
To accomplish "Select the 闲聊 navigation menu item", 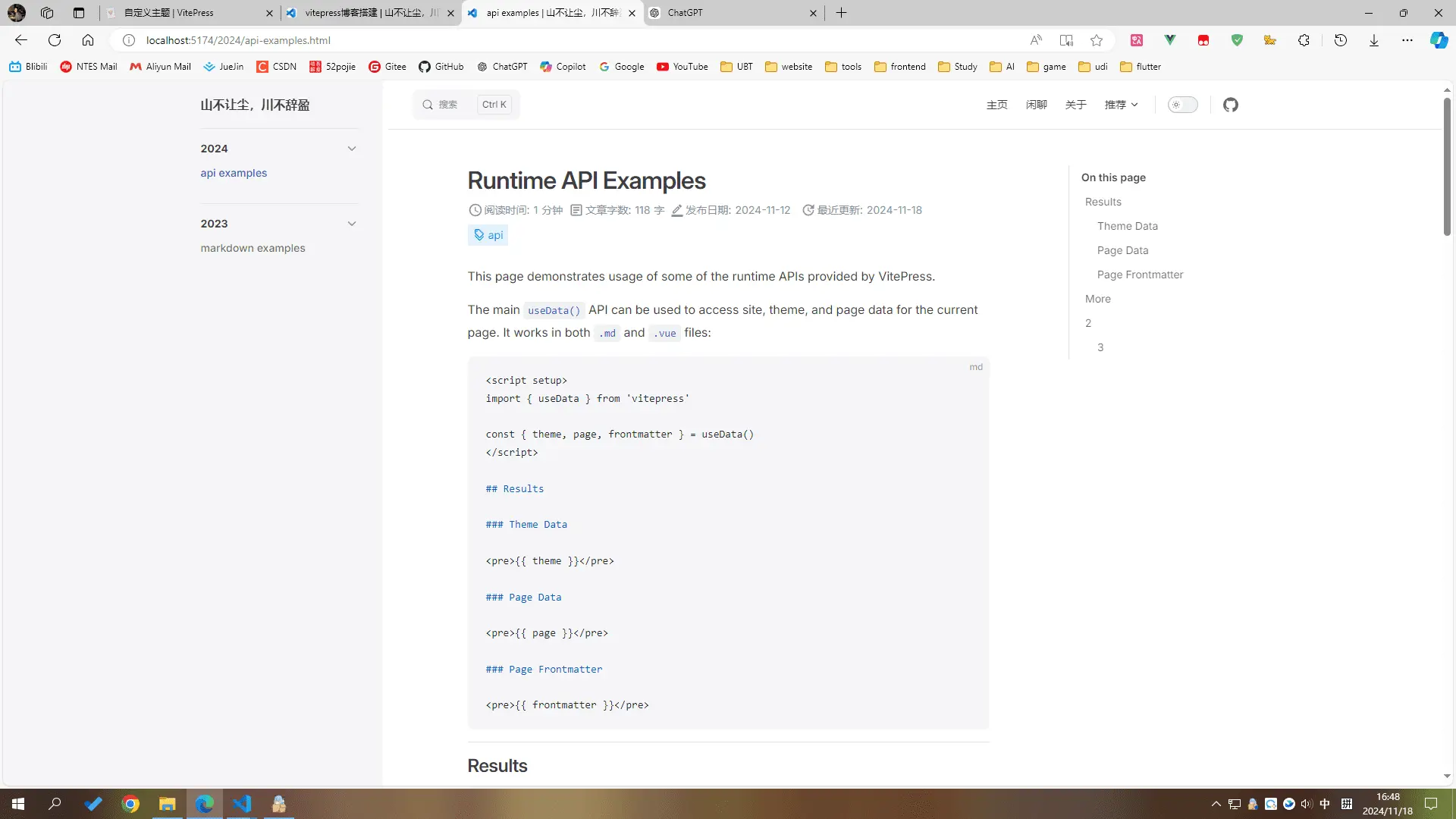I will click(1036, 105).
